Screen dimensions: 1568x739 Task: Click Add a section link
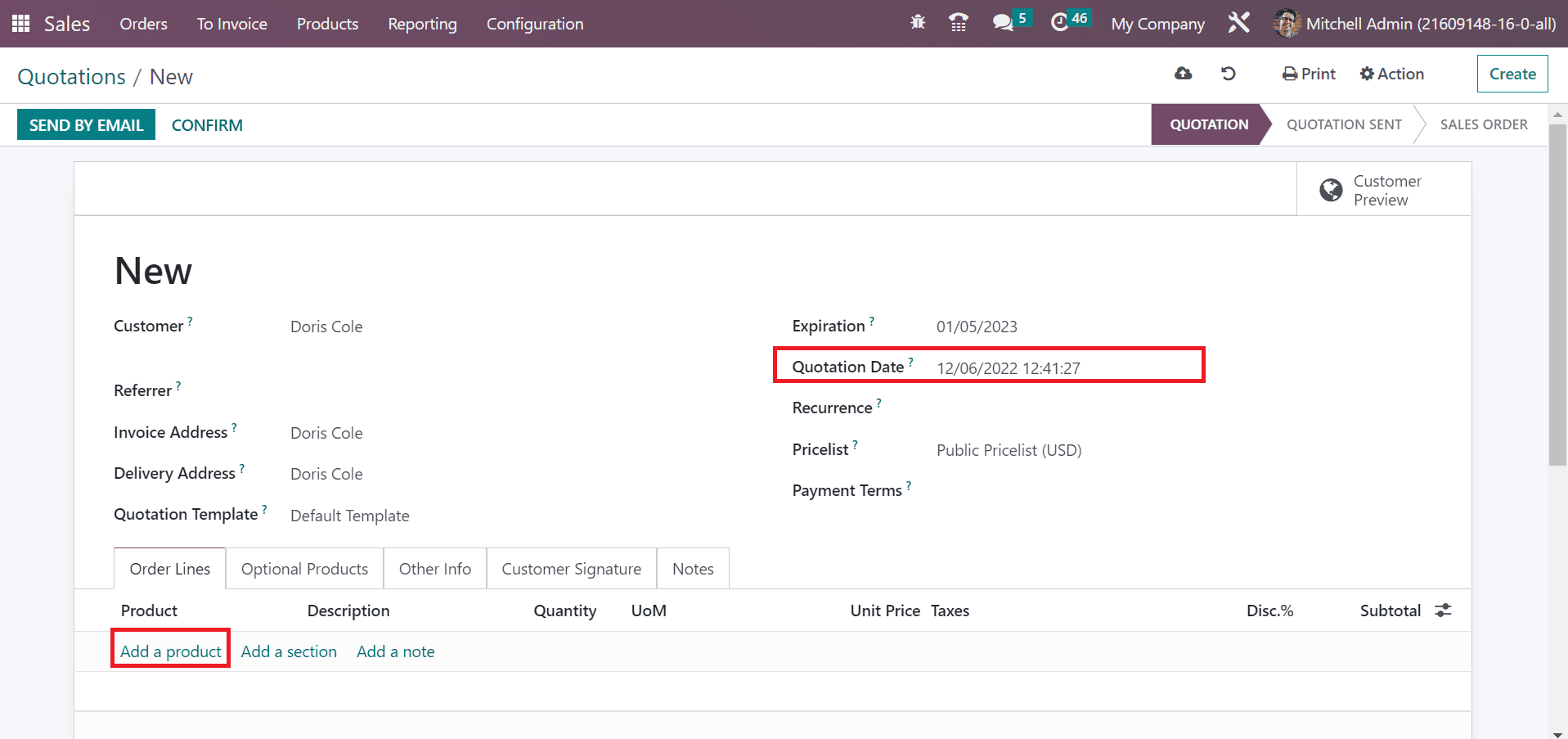pos(289,651)
